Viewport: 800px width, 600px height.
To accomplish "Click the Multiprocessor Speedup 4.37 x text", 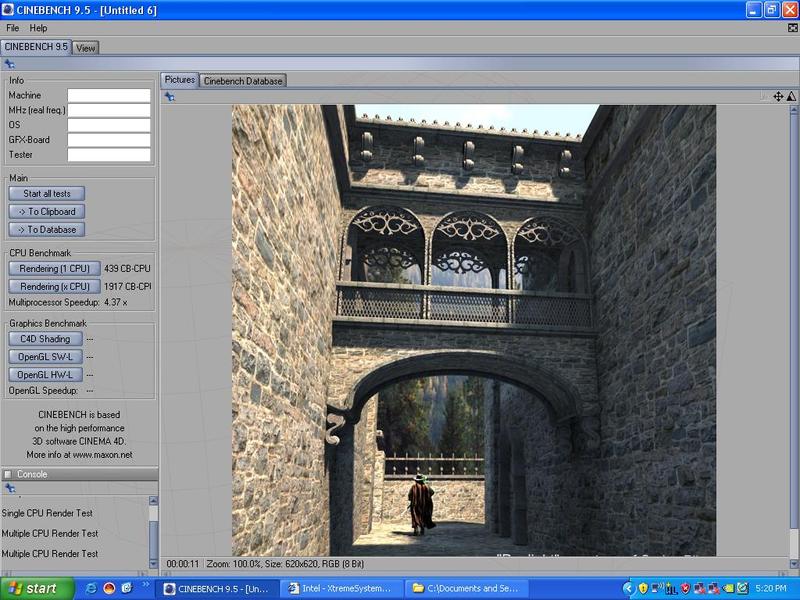I will click(x=68, y=303).
